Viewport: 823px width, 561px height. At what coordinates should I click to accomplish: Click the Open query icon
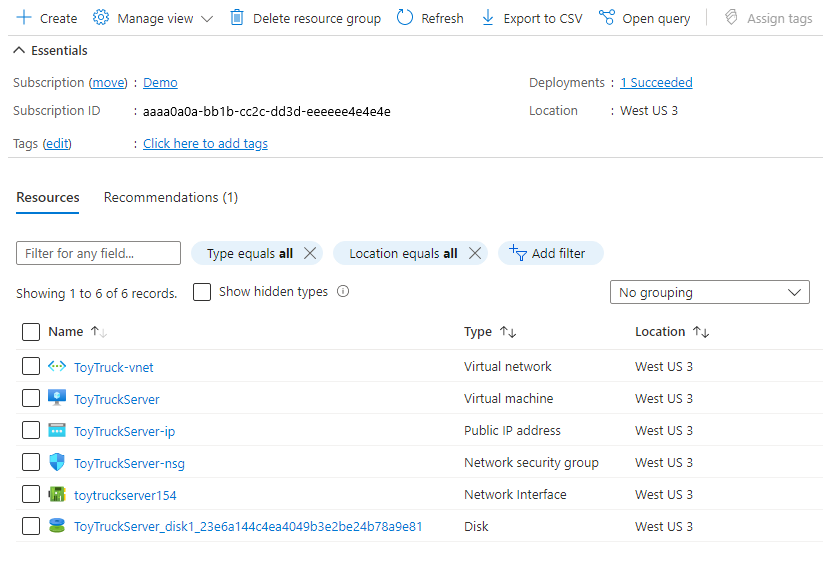coord(606,18)
